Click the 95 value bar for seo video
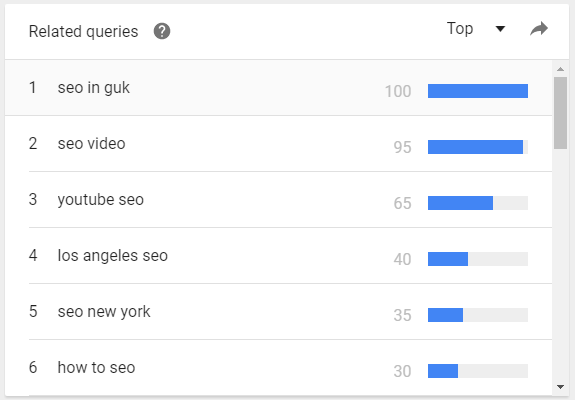575x400 pixels. point(478,147)
